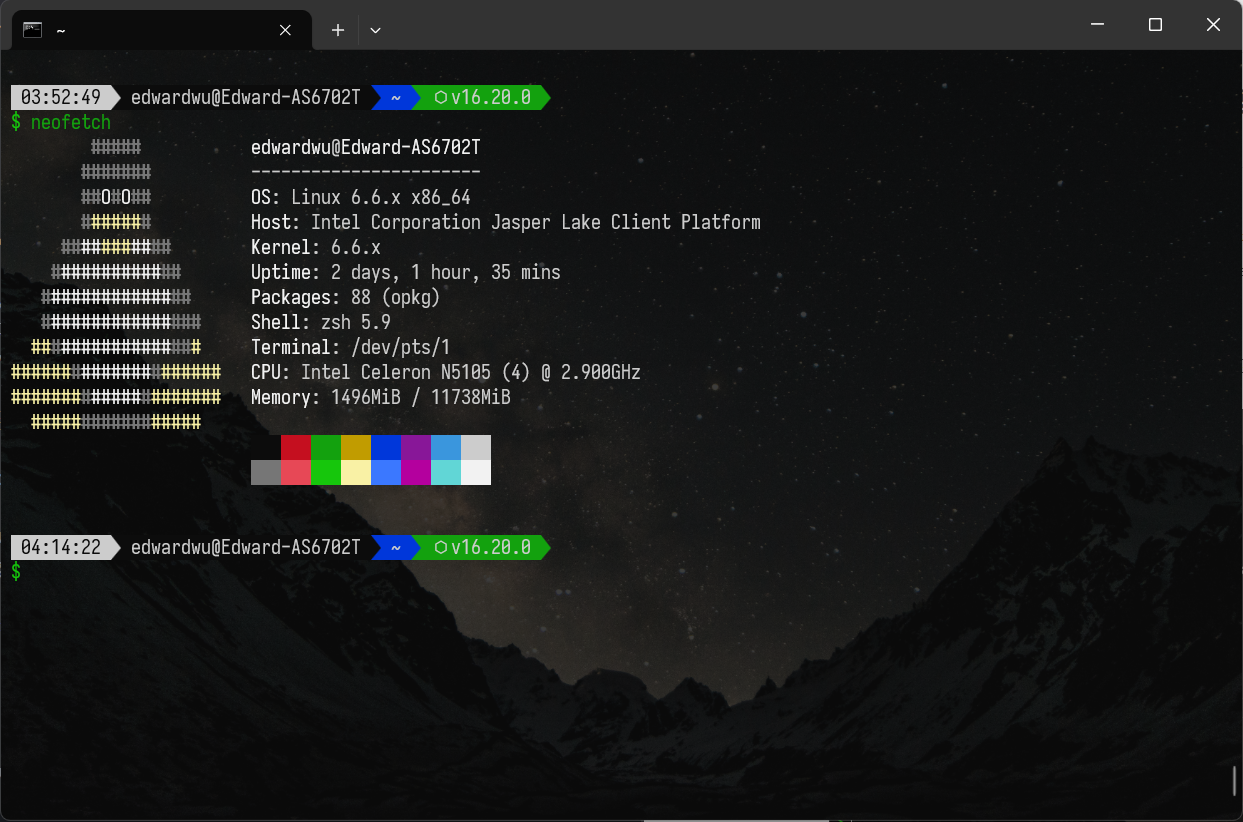Click the red swatch in the top color row
This screenshot has height=822, width=1243.
click(x=296, y=447)
